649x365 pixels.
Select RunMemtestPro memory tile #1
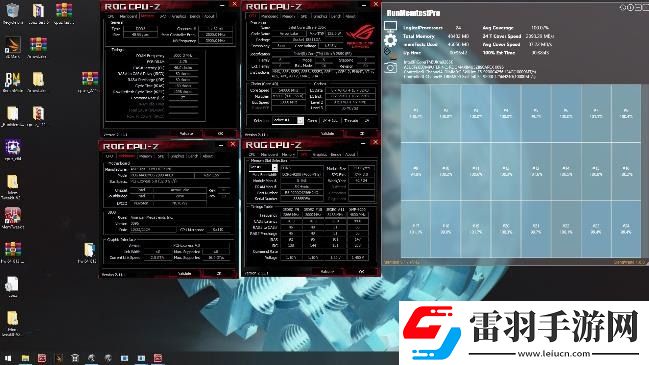[x=416, y=113]
